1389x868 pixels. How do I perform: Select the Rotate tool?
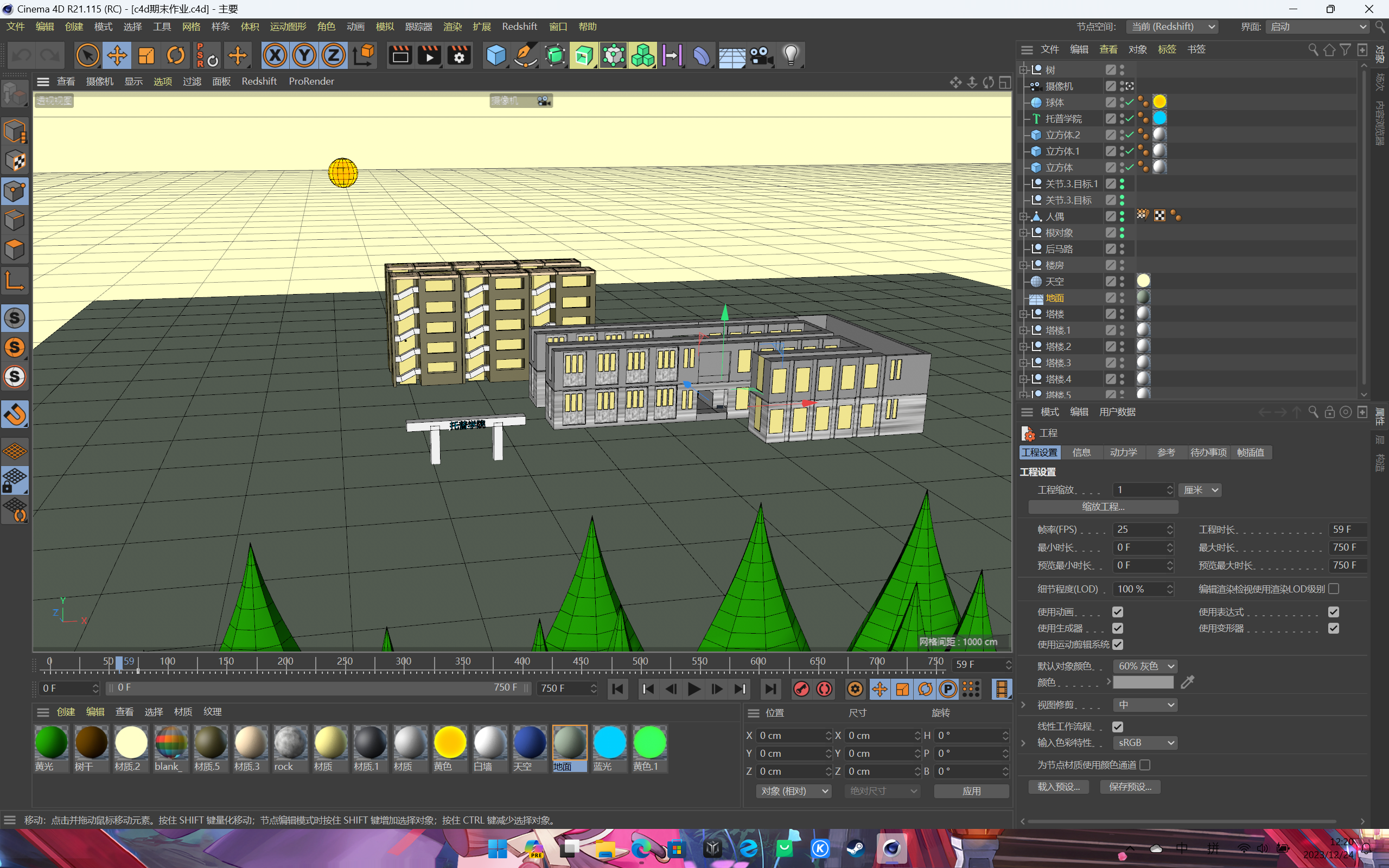tap(176, 55)
